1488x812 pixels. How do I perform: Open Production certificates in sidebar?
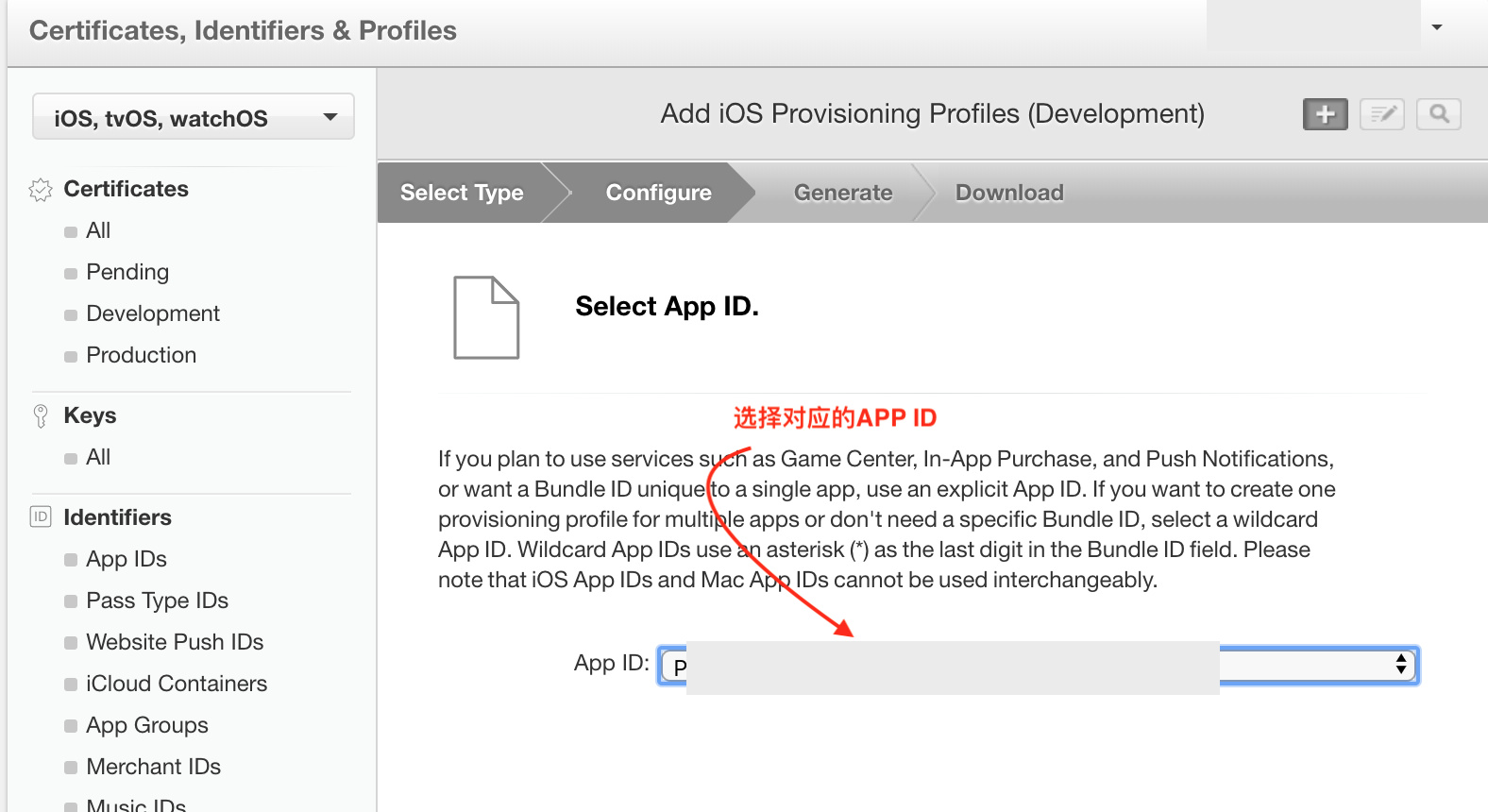point(142,355)
